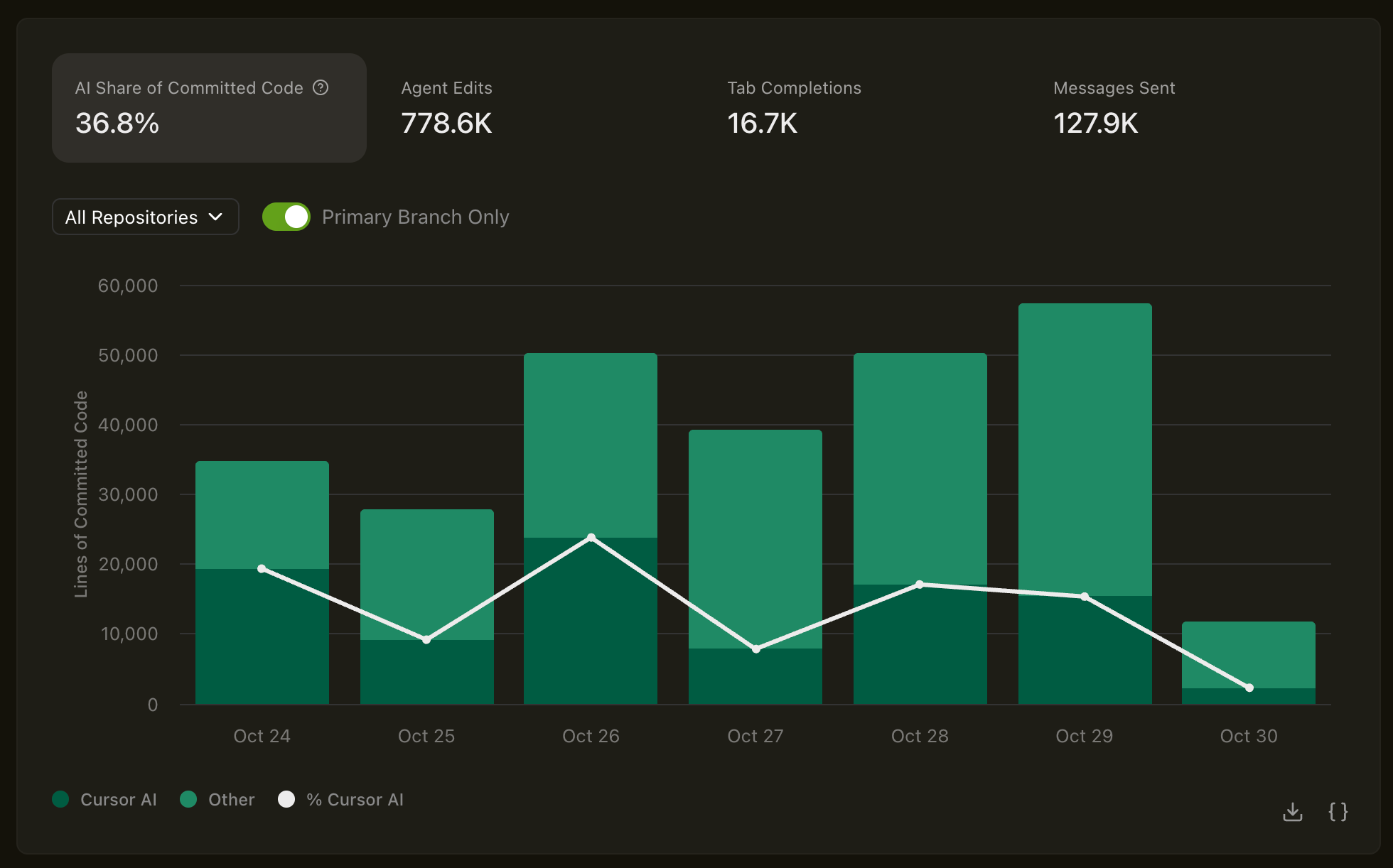The width and height of the screenshot is (1393, 868).
Task: Download the chart data
Action: click(1292, 812)
